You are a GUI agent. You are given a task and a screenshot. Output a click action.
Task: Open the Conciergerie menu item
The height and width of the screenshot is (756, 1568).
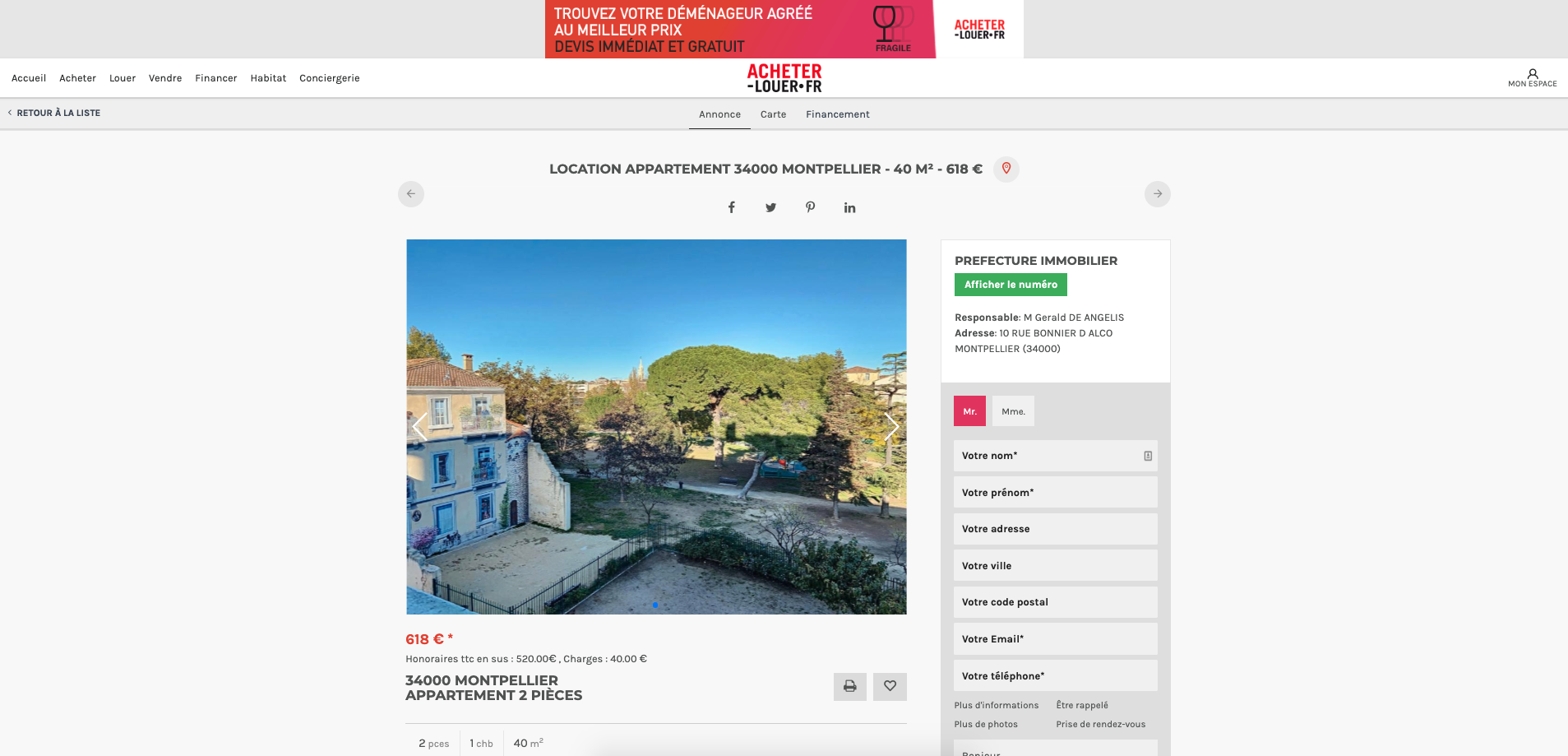(330, 78)
